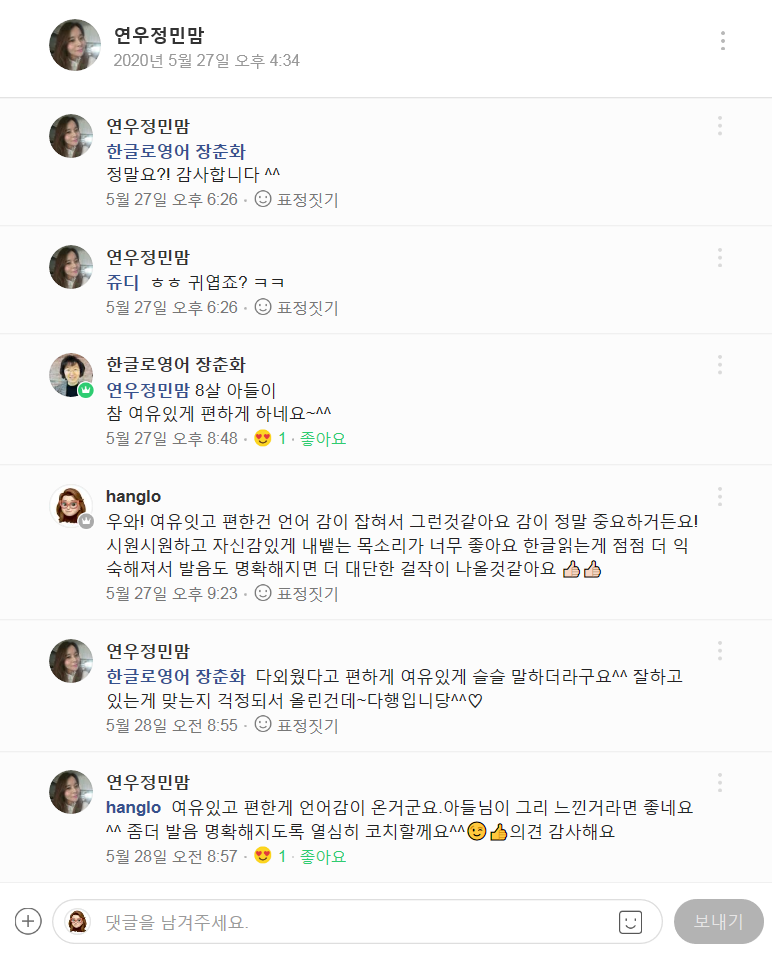Viewport: 772px width, 953px height.
Task: Open 한글로영어 장춘화's profile picture
Action: [x=71, y=375]
